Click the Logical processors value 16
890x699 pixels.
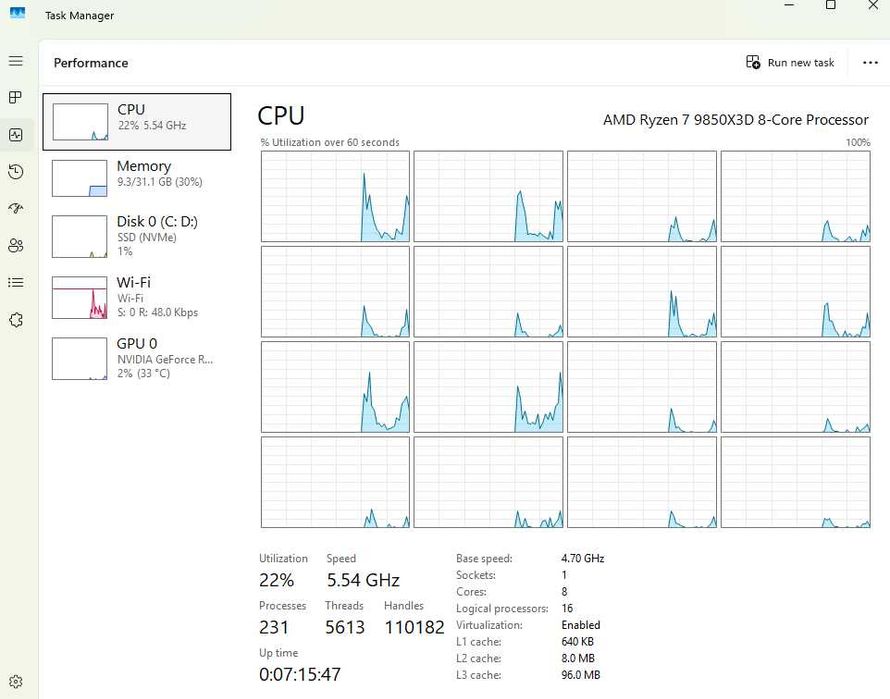[x=567, y=608]
